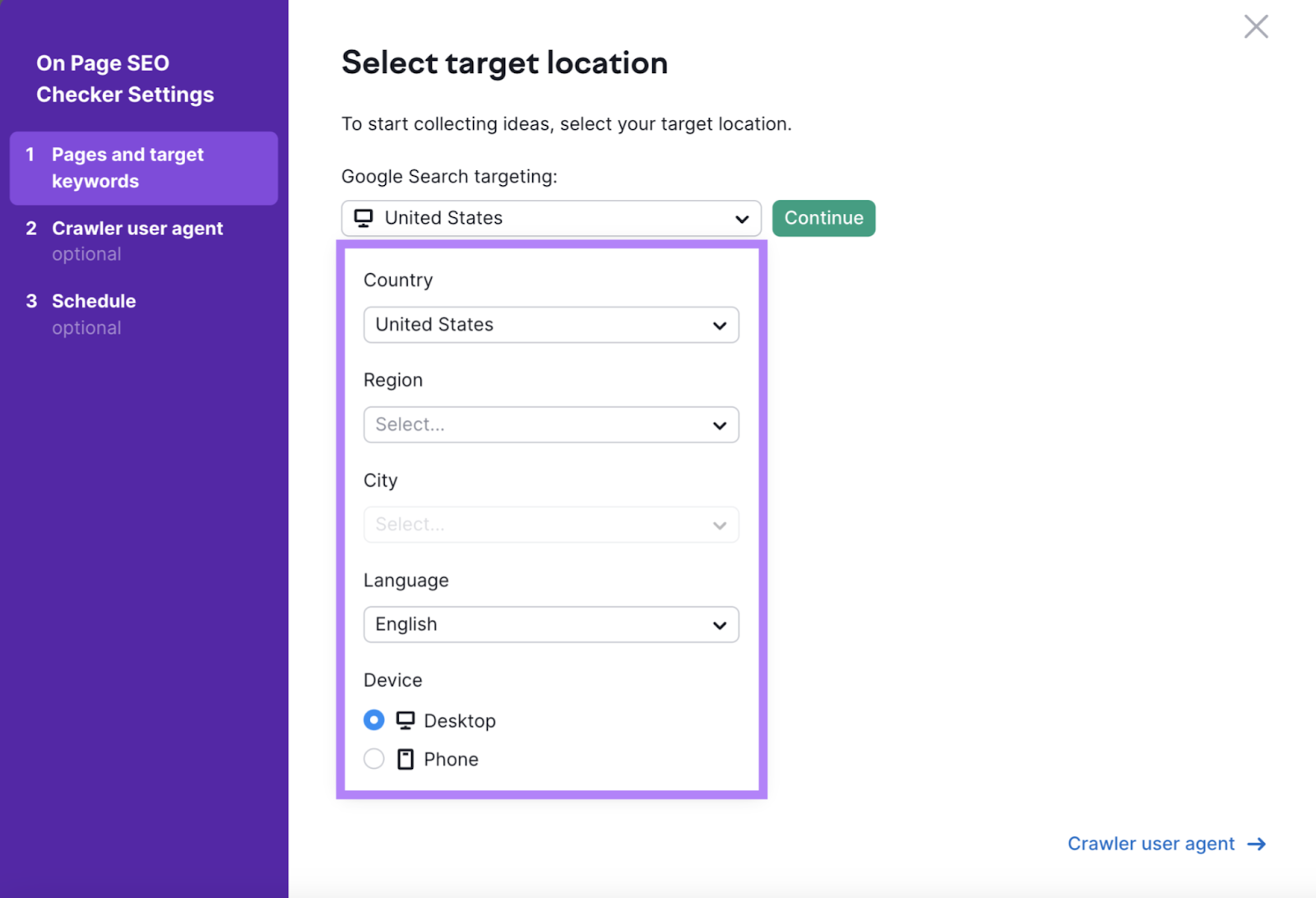Image resolution: width=1316 pixels, height=898 pixels.
Task: Click the monitor icon in targeting dropdown
Action: point(364,218)
